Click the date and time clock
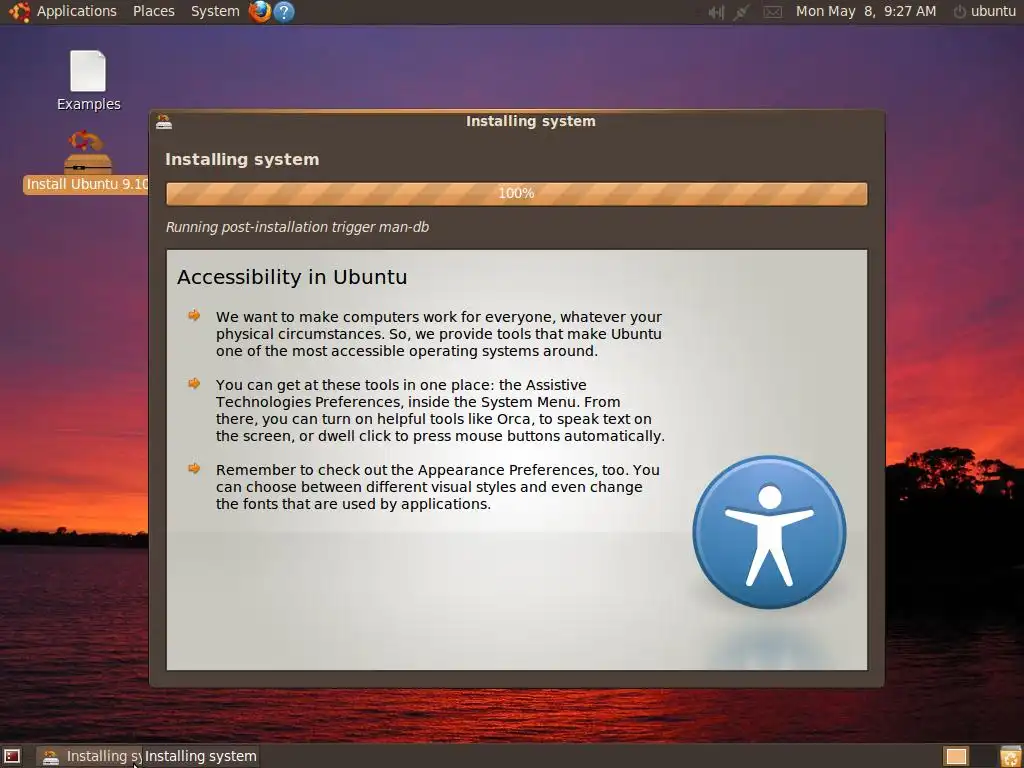Viewport: 1024px width, 768px height. (865, 11)
